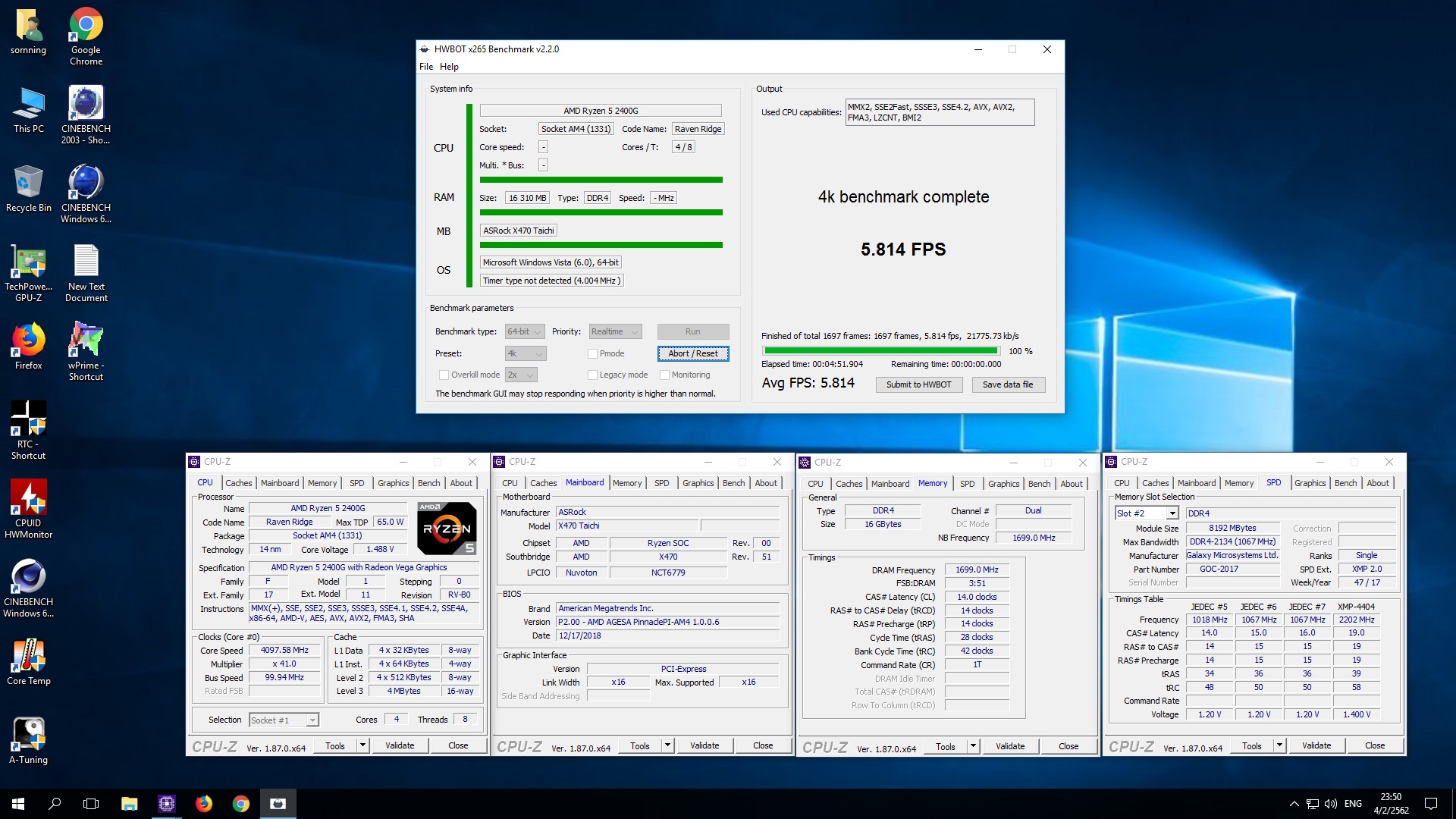This screenshot has height=819, width=1456.
Task: Expand Tools arrow in SPD CPU-Z window
Action: (x=1279, y=746)
